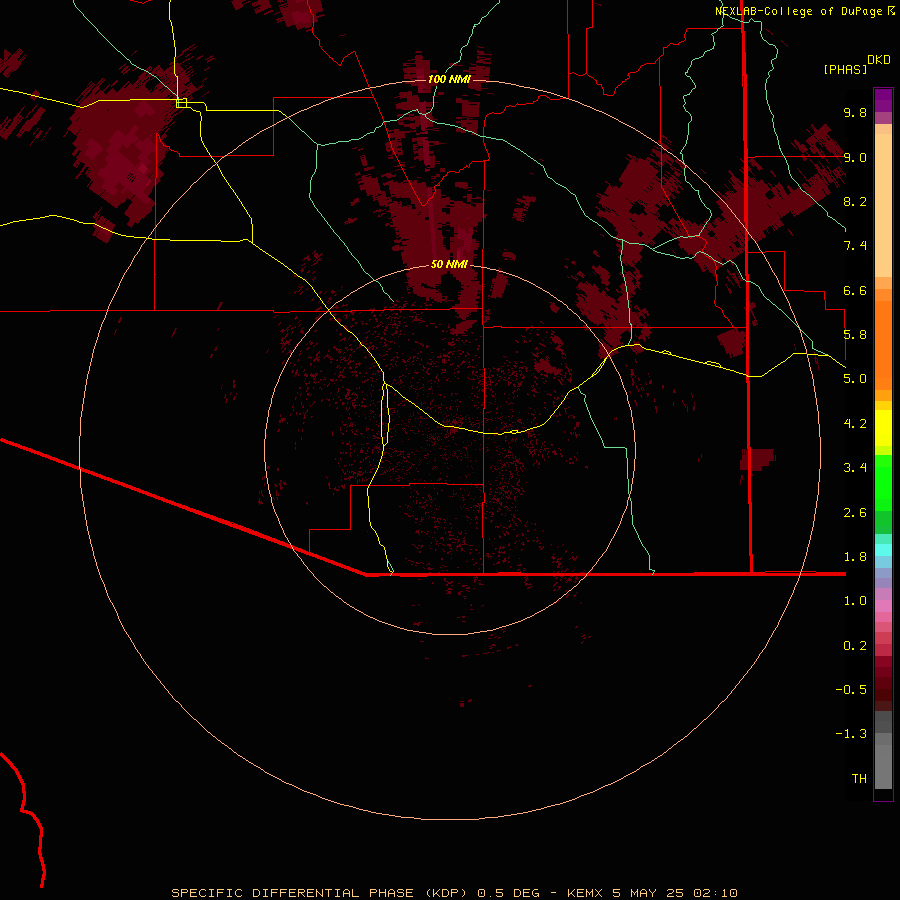This screenshot has width=900, height=900.
Task: Click the 0.2 value on the color scale
Action: (x=855, y=646)
